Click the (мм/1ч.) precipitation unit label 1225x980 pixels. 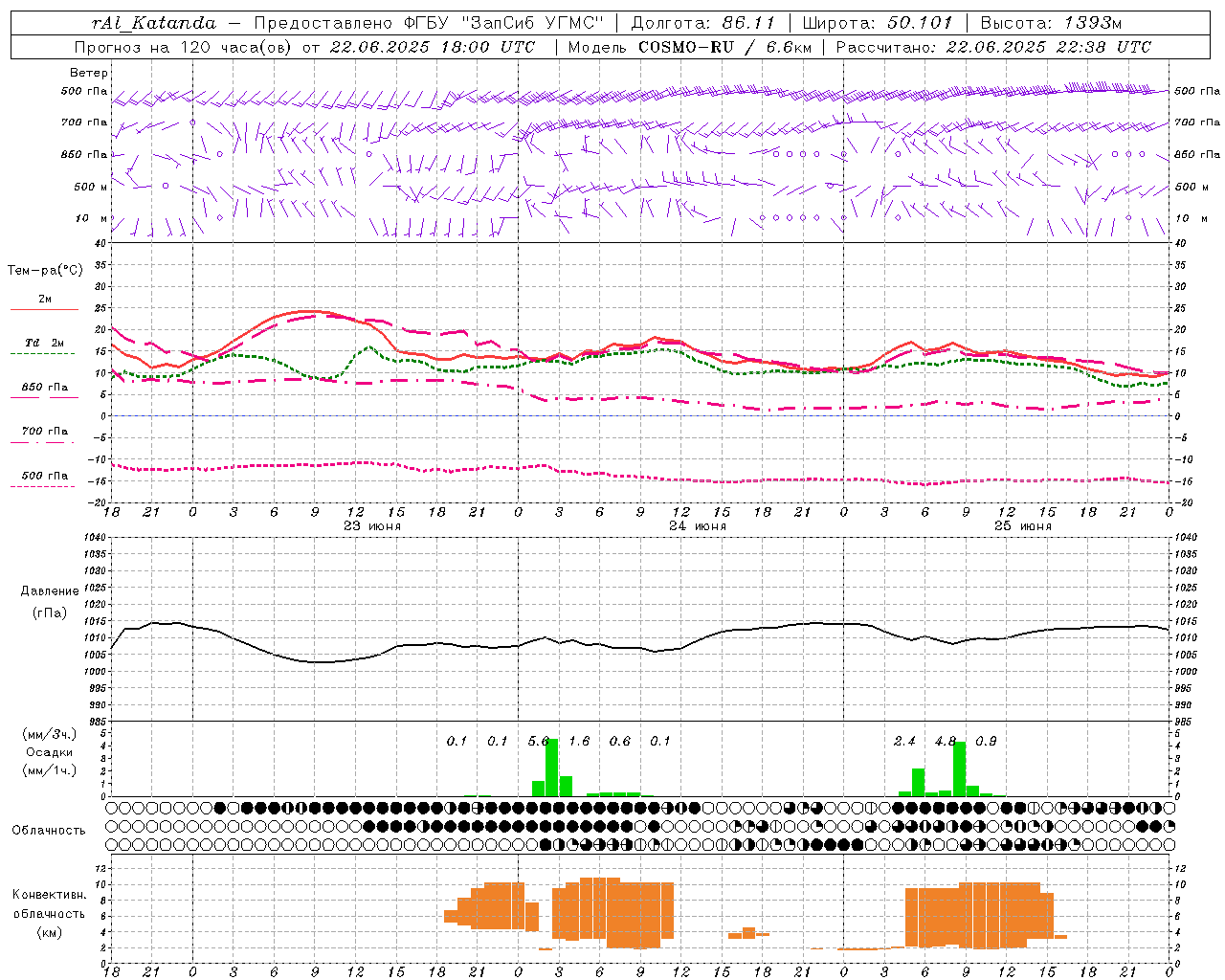pyautogui.click(x=49, y=769)
